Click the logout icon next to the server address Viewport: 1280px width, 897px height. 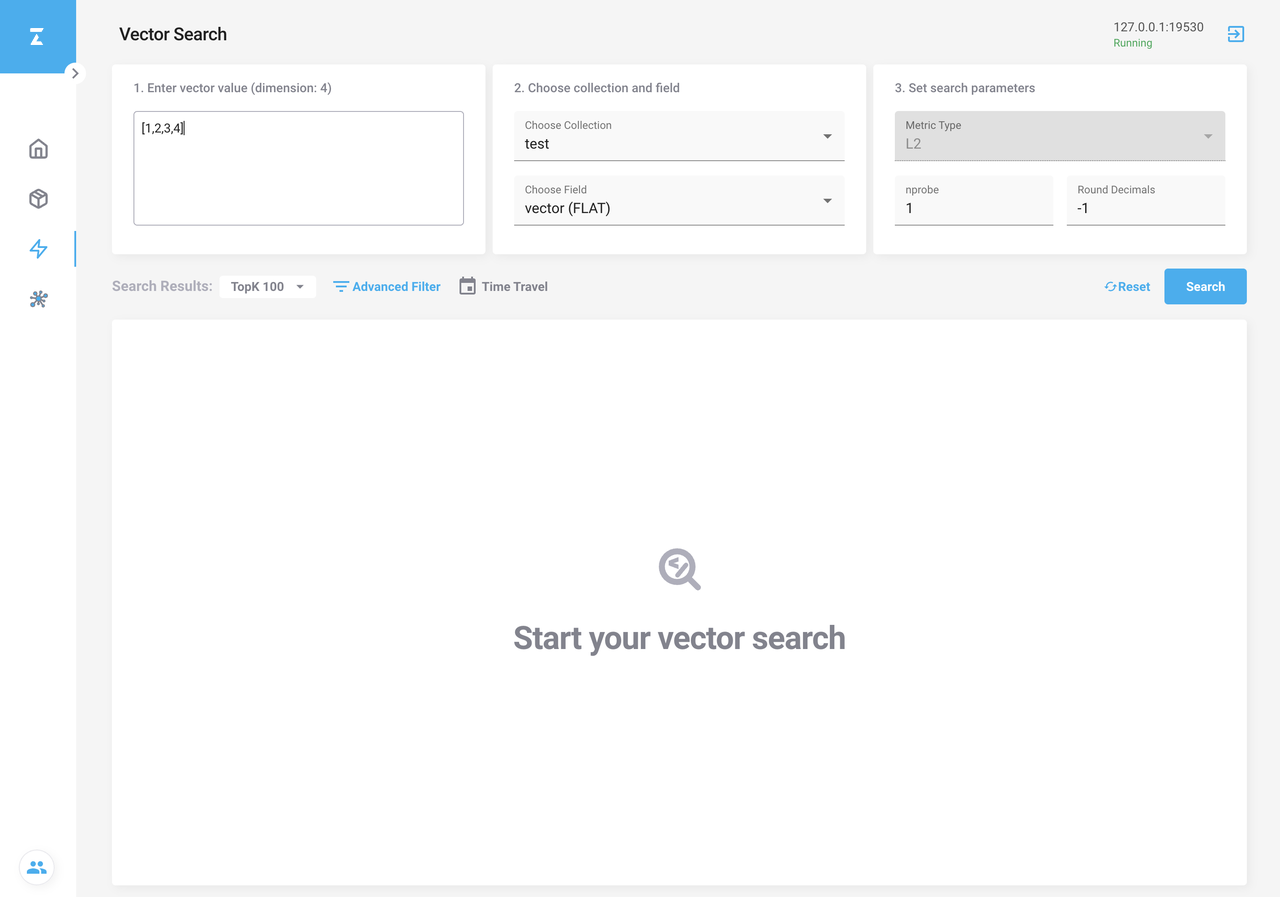1236,34
